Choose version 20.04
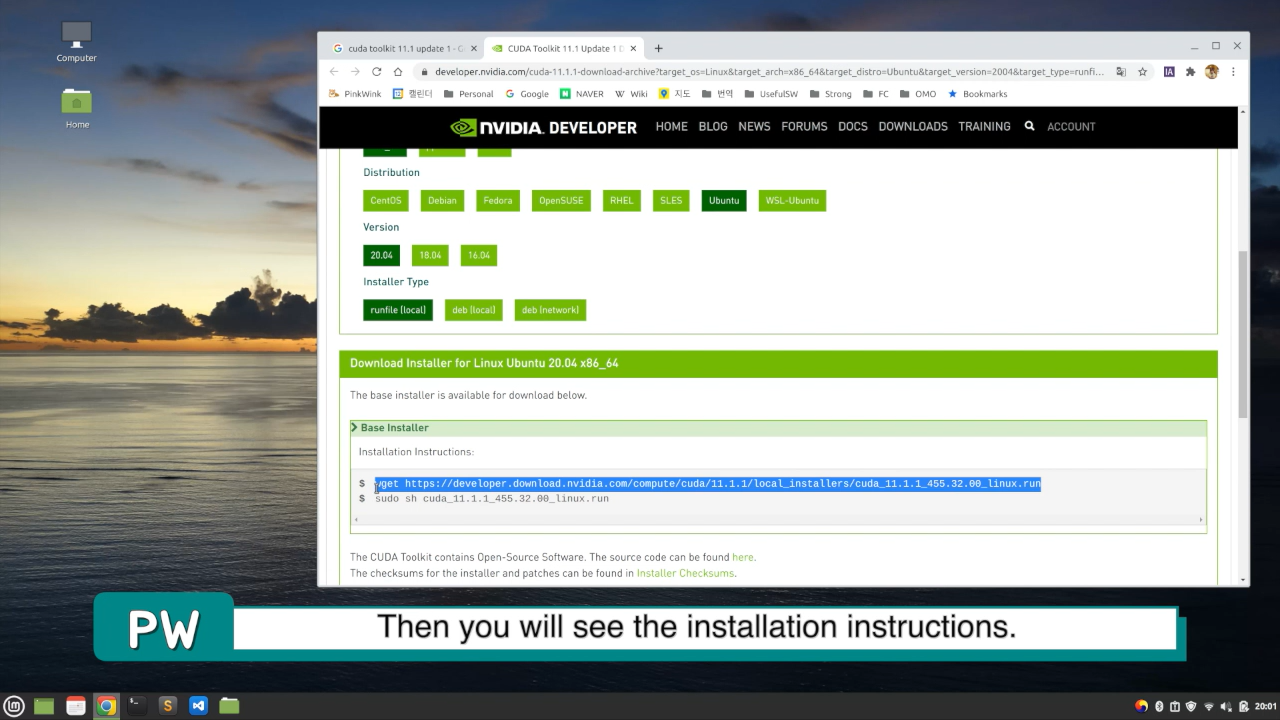This screenshot has width=1280, height=720. [381, 255]
